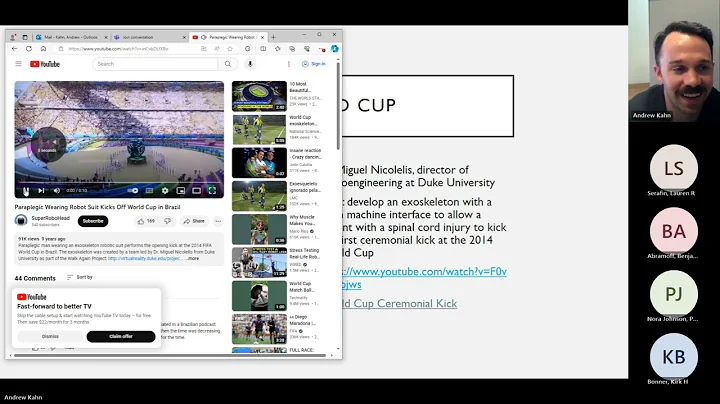This screenshot has width=720, height=404.
Task: Click the browser address bar URL
Action: (x=118, y=49)
